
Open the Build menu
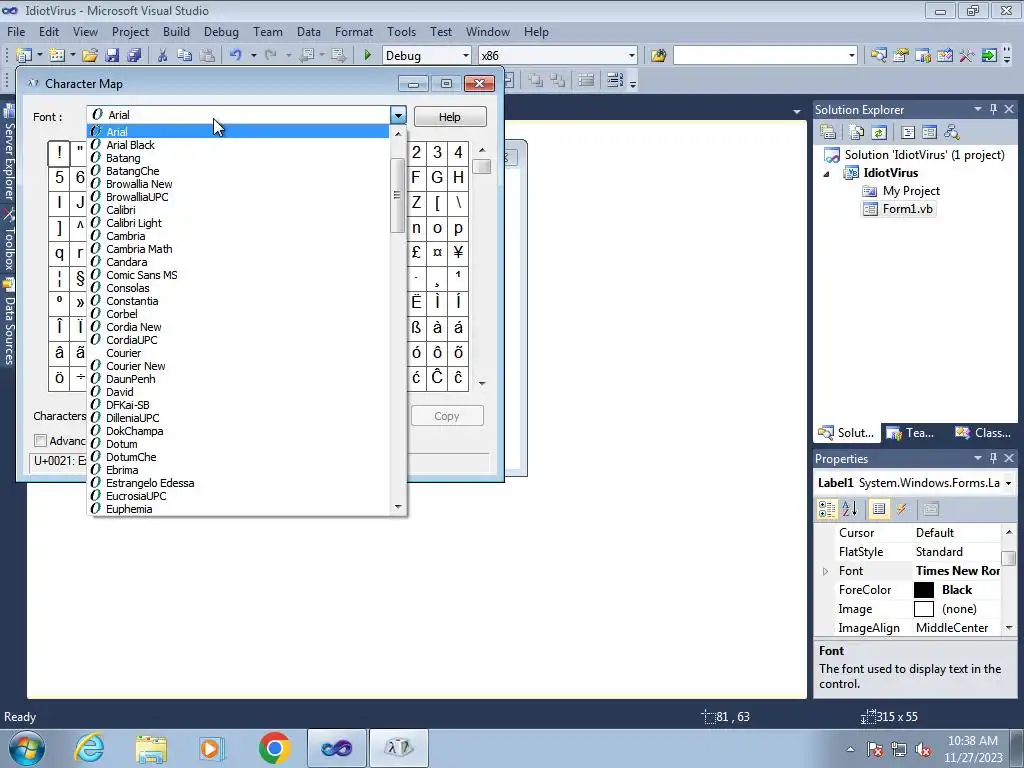pos(176,31)
